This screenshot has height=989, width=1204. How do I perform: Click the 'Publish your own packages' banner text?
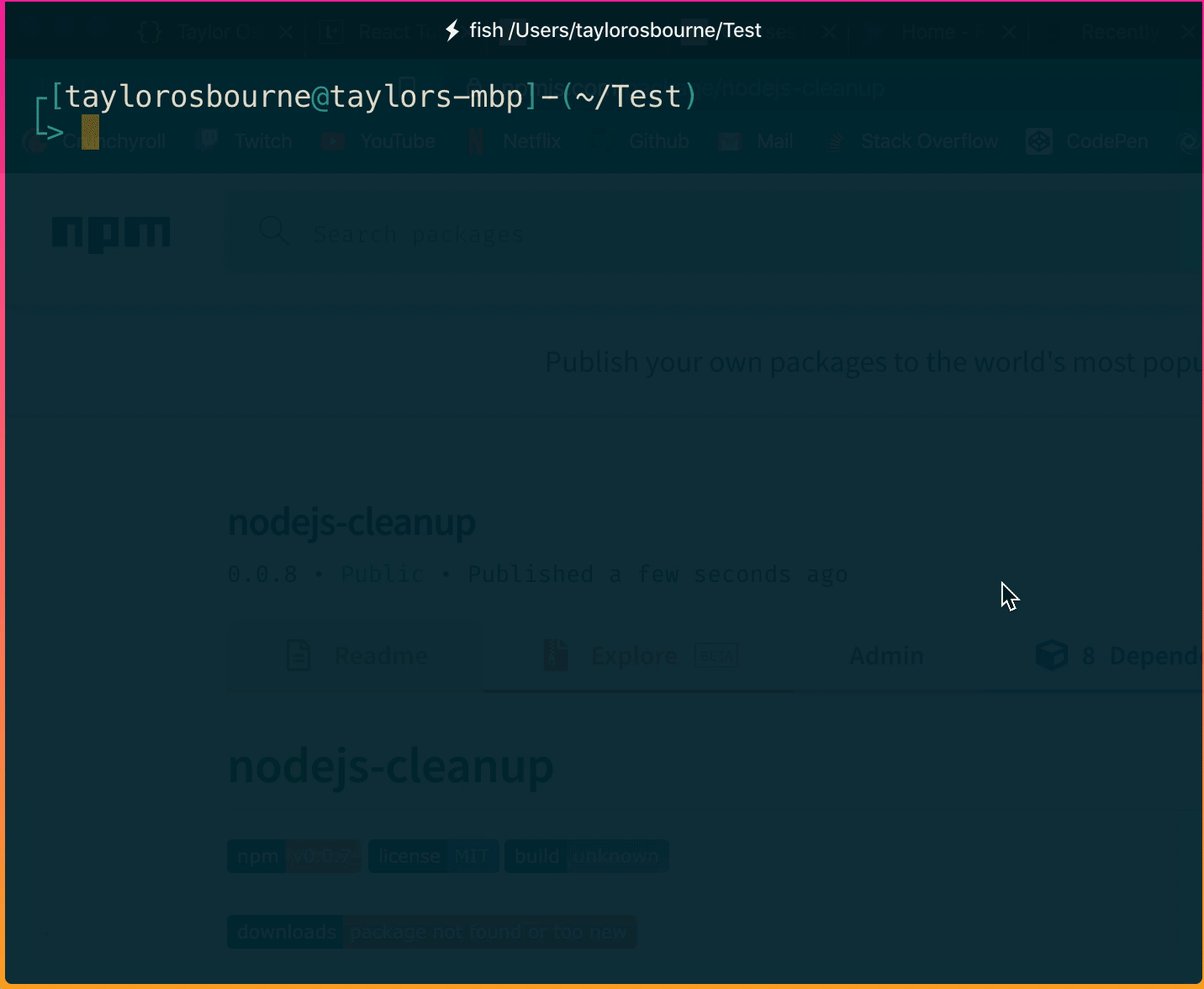pyautogui.click(x=874, y=362)
